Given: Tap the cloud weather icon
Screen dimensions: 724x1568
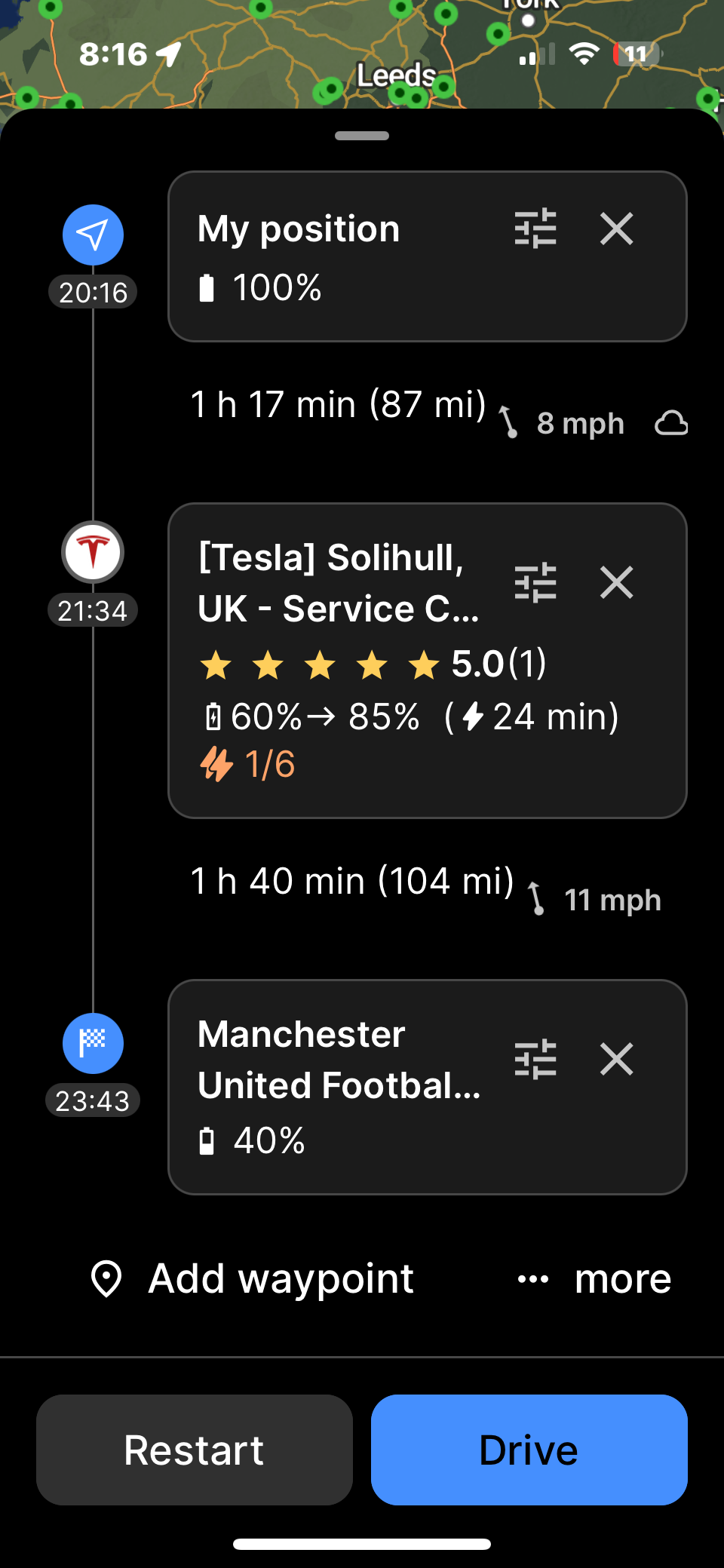Looking at the screenshot, I should (670, 423).
